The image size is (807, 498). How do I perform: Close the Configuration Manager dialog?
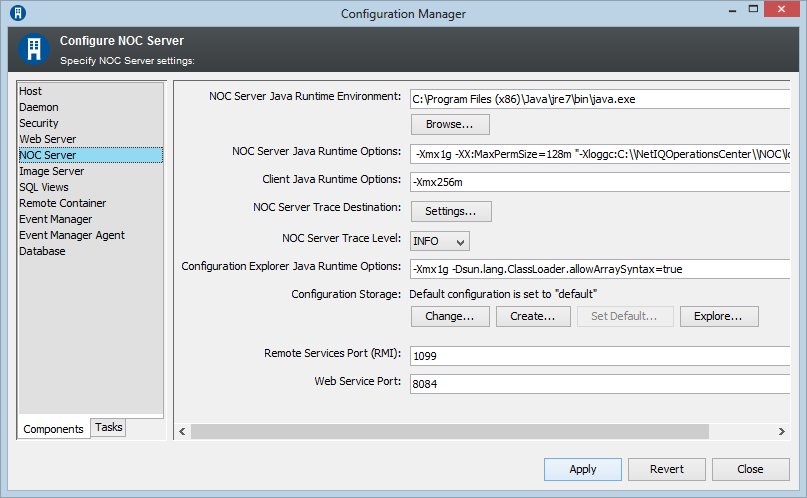[750, 469]
